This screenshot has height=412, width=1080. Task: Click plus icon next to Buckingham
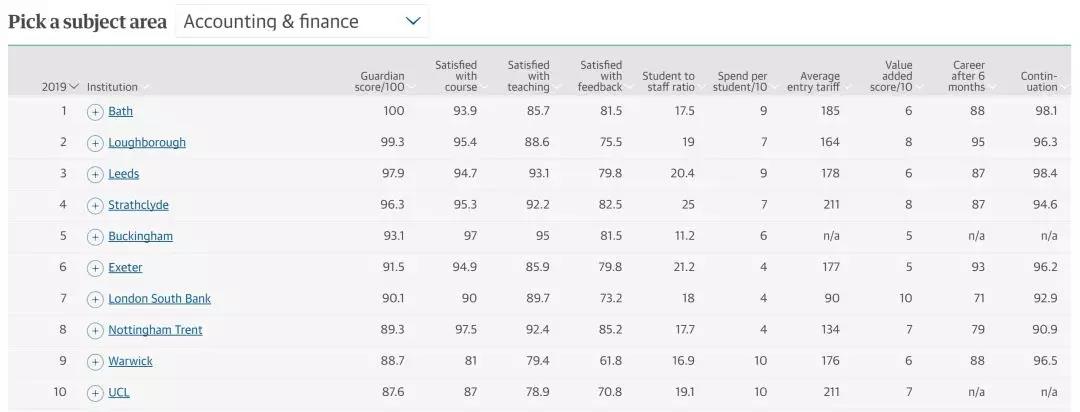pos(95,237)
